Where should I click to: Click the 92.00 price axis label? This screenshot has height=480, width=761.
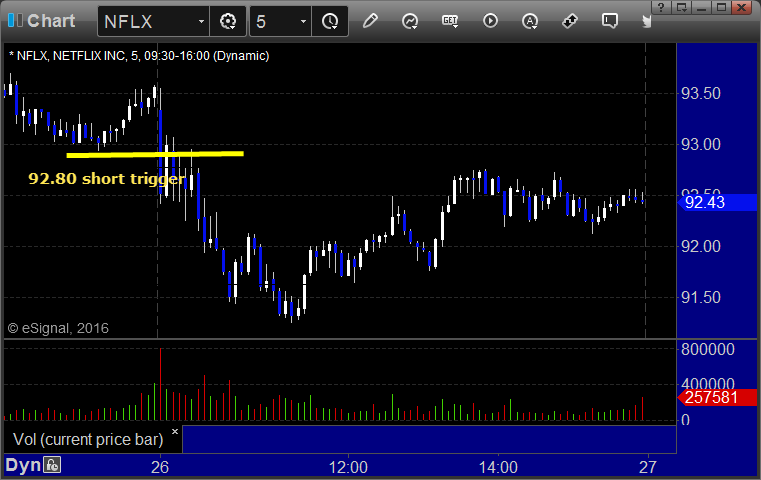[700, 247]
